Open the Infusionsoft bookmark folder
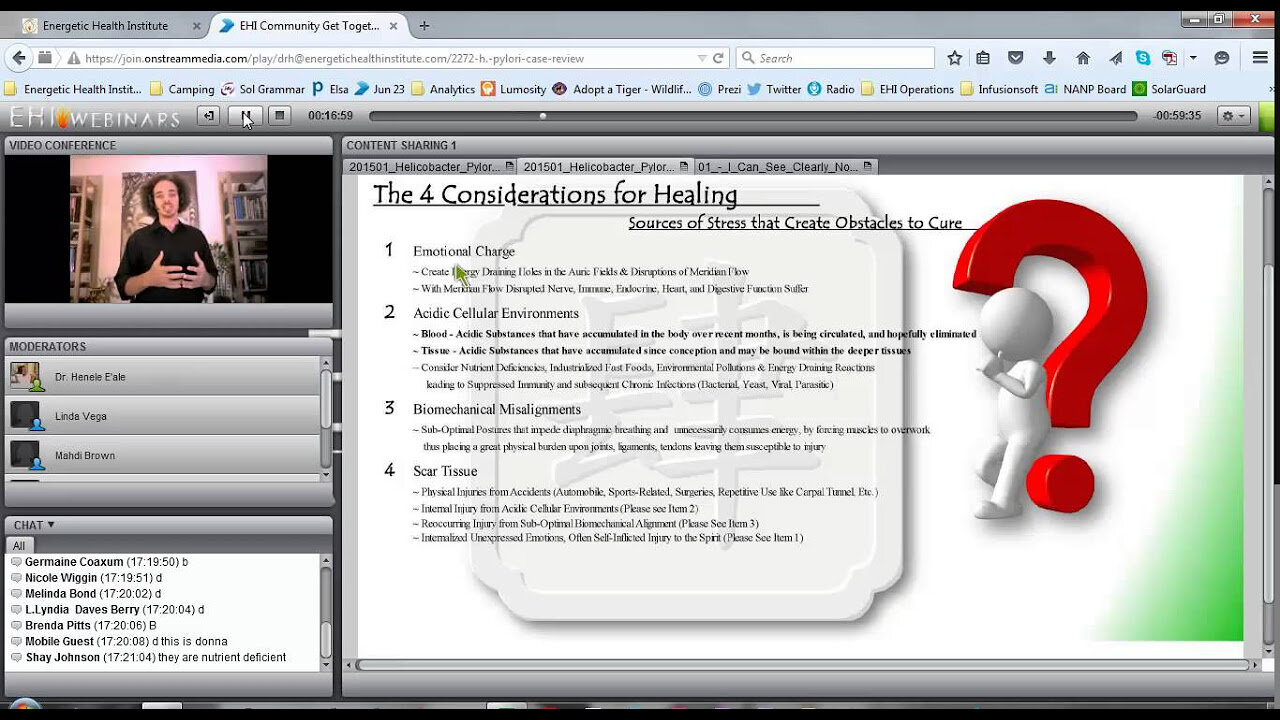 pyautogui.click(x=999, y=89)
